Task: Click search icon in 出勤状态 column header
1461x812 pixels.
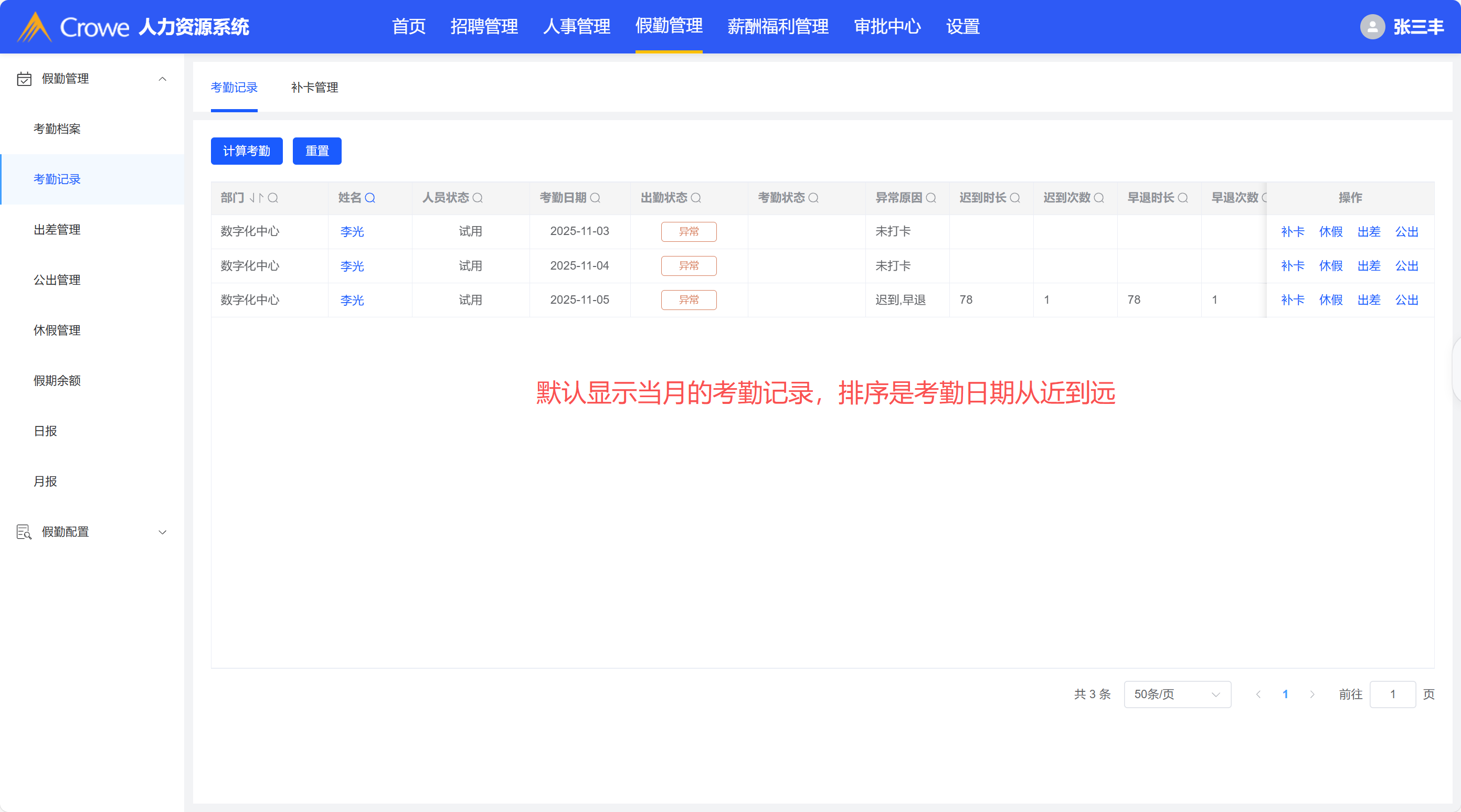Action: click(x=696, y=198)
